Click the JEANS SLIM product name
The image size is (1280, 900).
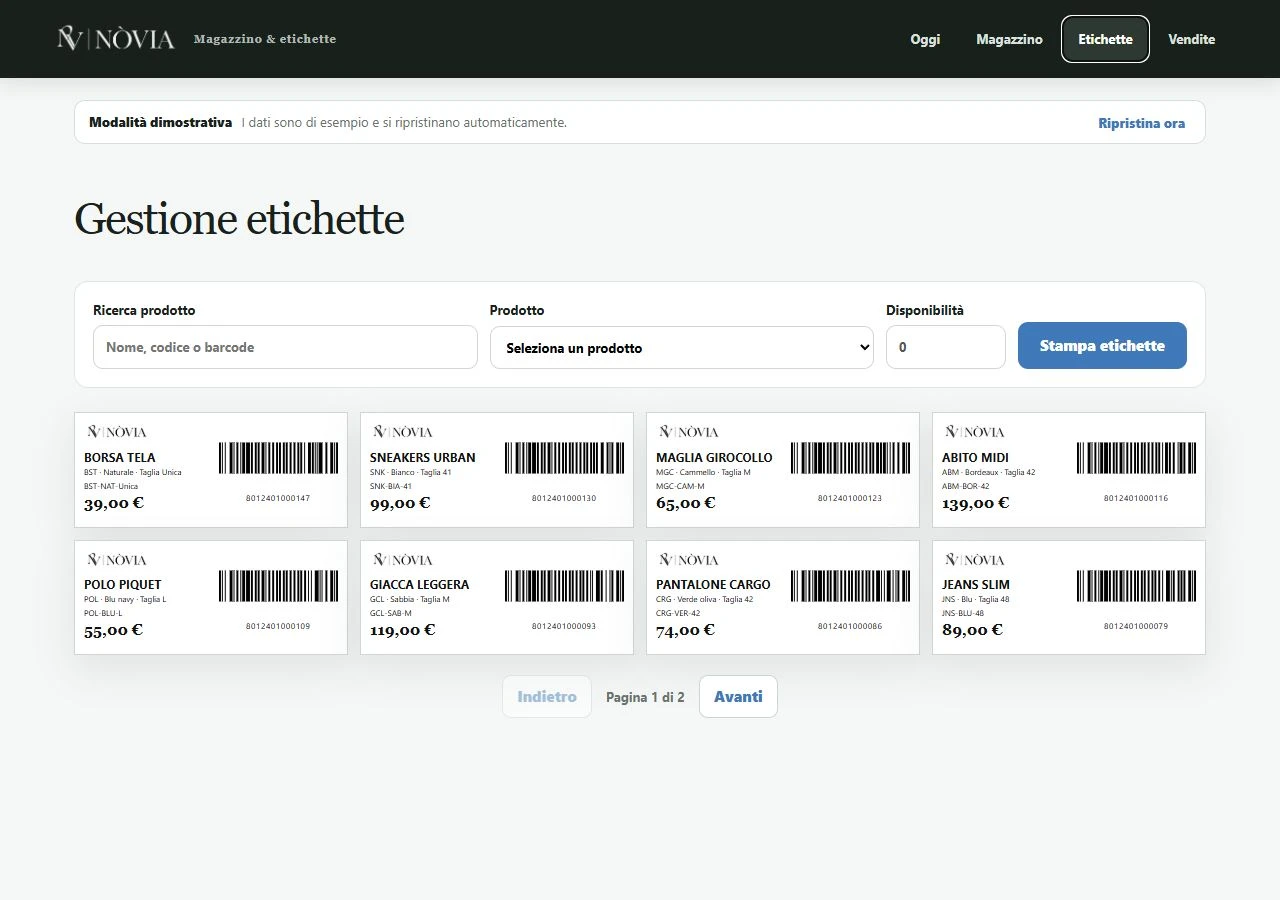(x=976, y=585)
